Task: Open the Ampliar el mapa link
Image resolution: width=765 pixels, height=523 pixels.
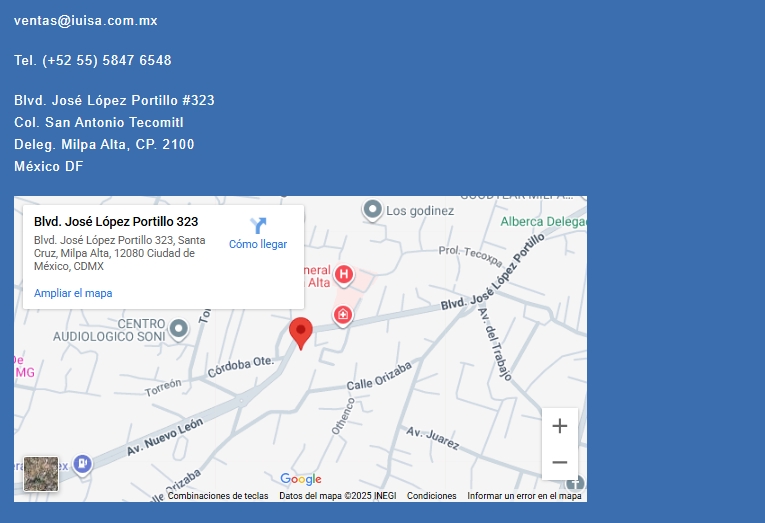Action: point(73,293)
